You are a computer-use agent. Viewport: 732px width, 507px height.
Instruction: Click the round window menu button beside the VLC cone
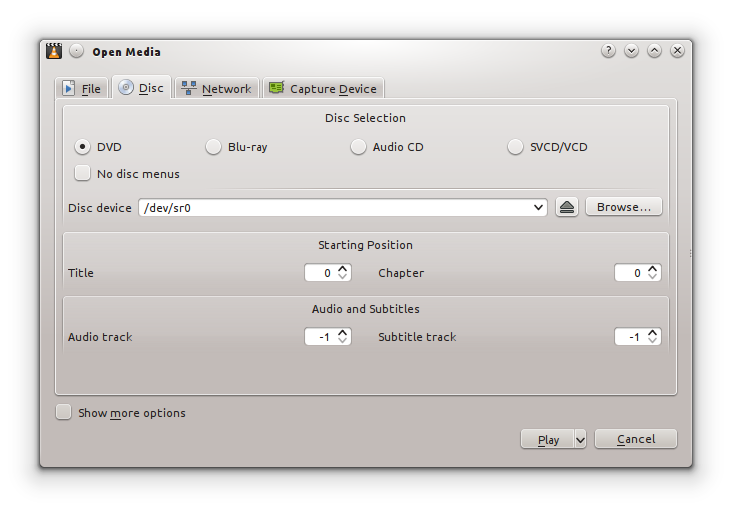coord(76,51)
